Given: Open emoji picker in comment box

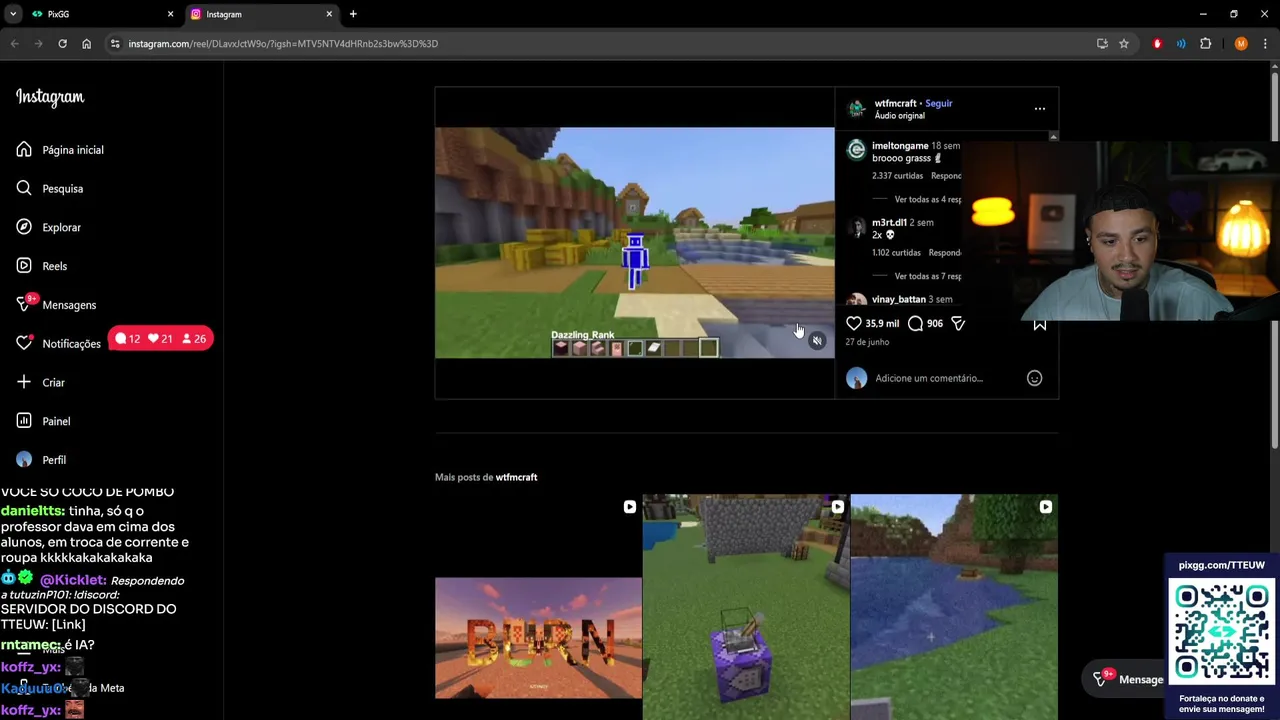Looking at the screenshot, I should coord(1035,378).
